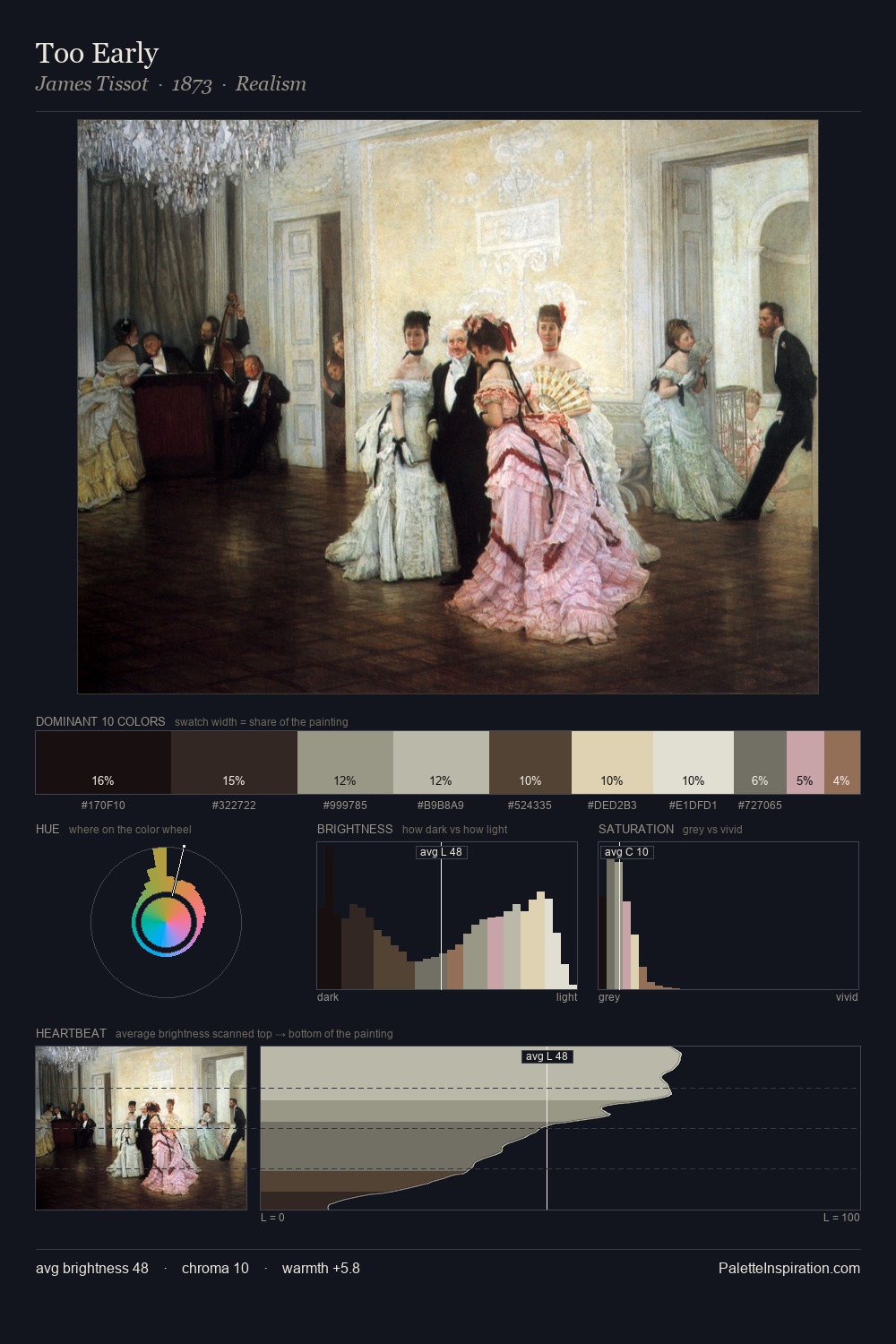This screenshot has height=1344, width=896.
Task: Click the 'Too Early' title
Action: [97, 53]
